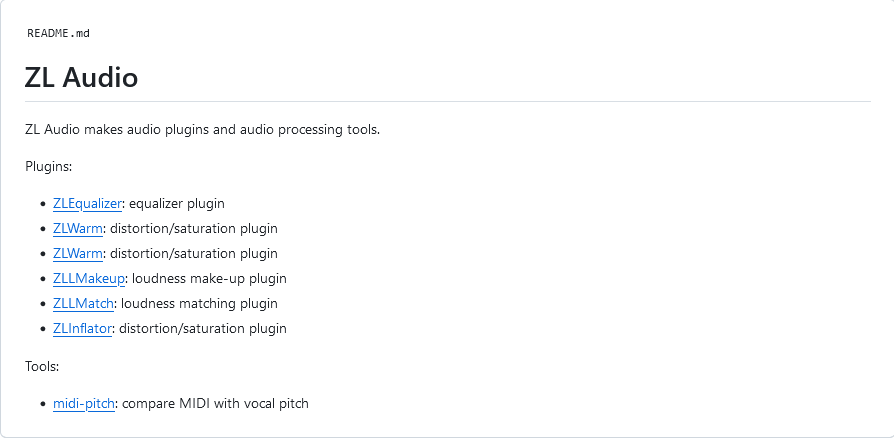This screenshot has width=894, height=438.
Task: Click the equalizer plugin description text
Action: point(177,204)
